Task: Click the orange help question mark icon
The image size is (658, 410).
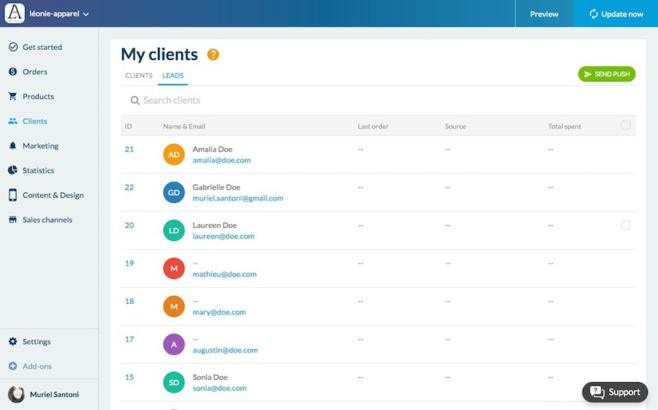Action: click(213, 55)
